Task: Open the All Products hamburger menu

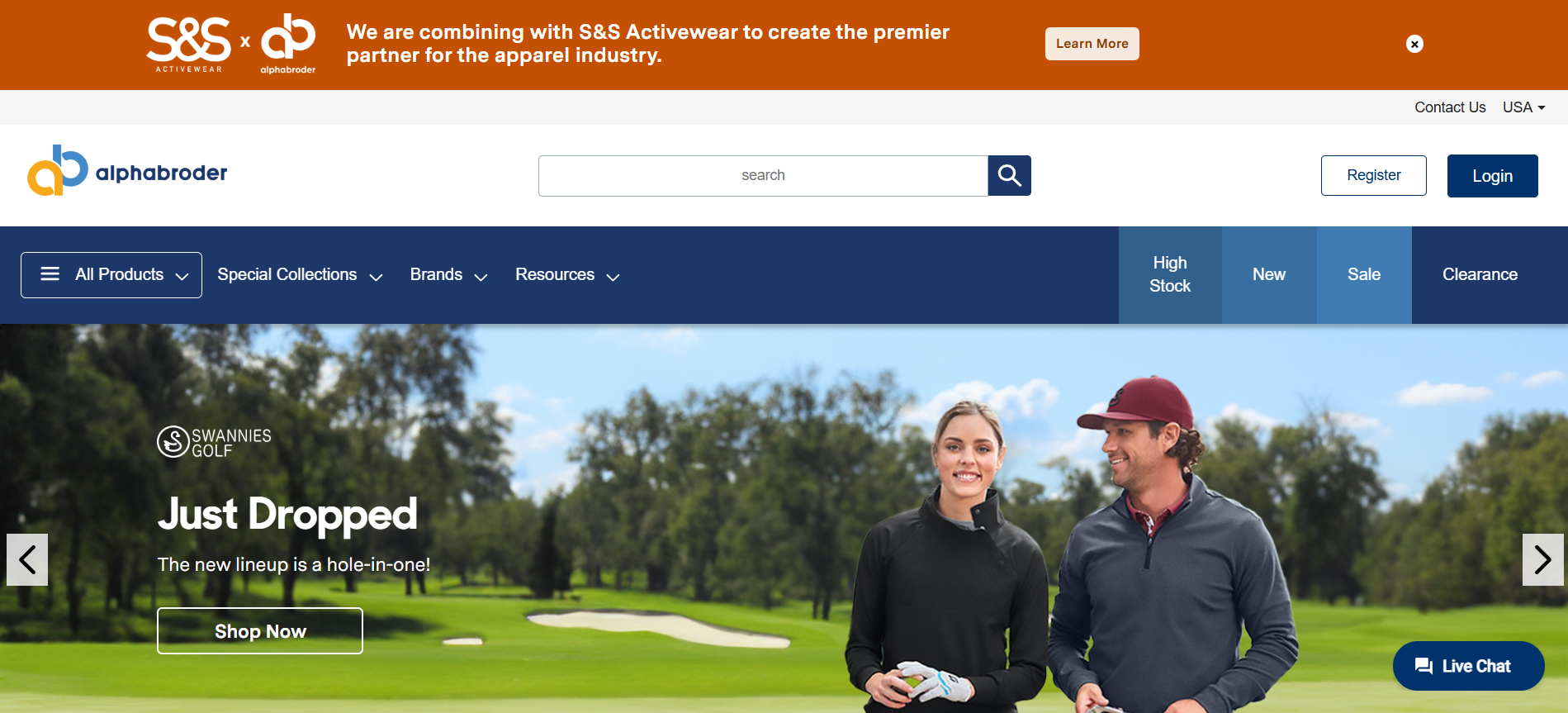Action: pos(111,275)
